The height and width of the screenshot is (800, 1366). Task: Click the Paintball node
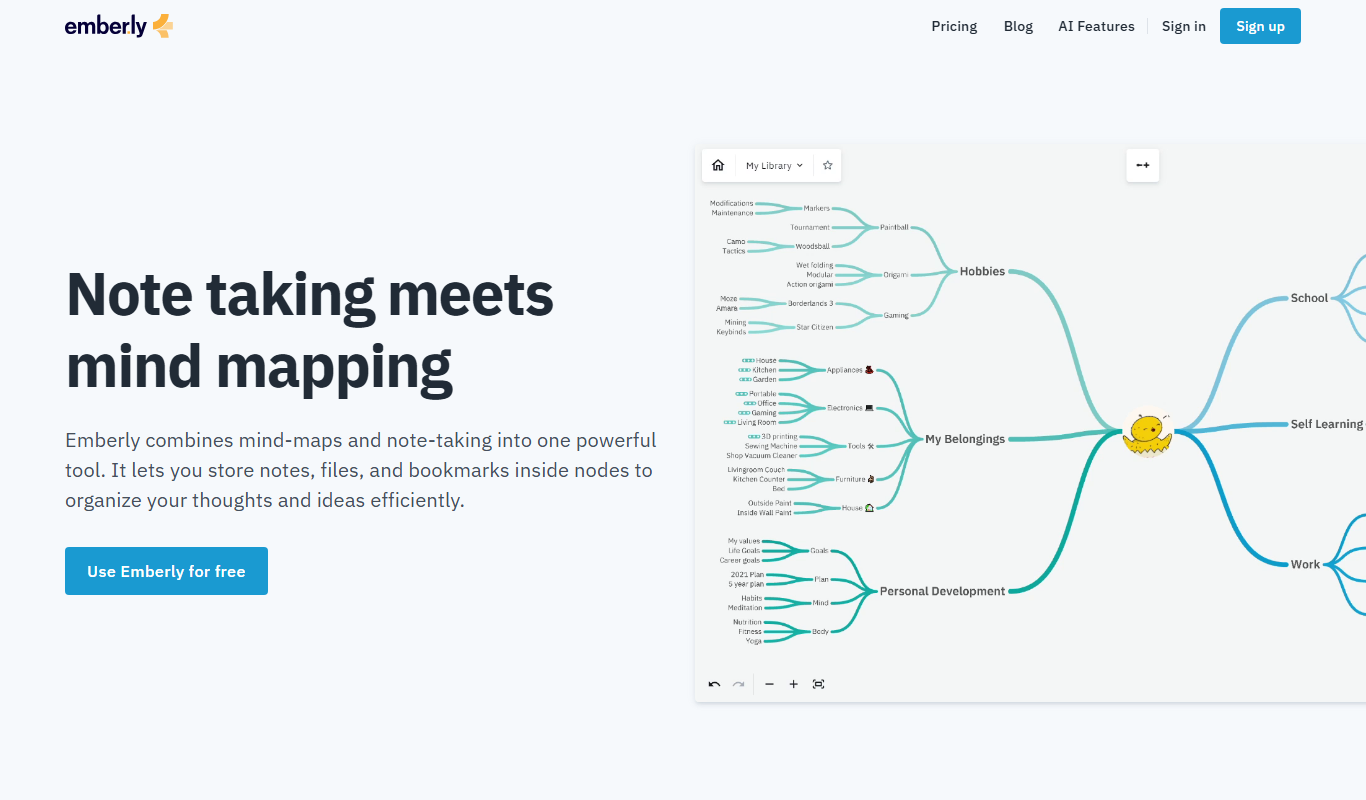tap(894, 227)
